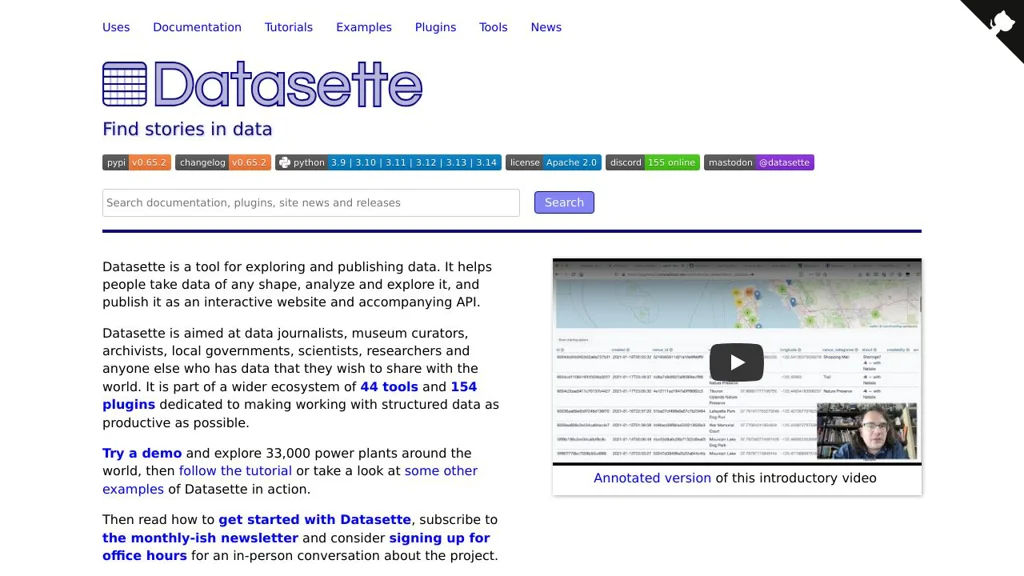The height and width of the screenshot is (576, 1024).
Task: Focus the documentation search field
Action: [311, 203]
